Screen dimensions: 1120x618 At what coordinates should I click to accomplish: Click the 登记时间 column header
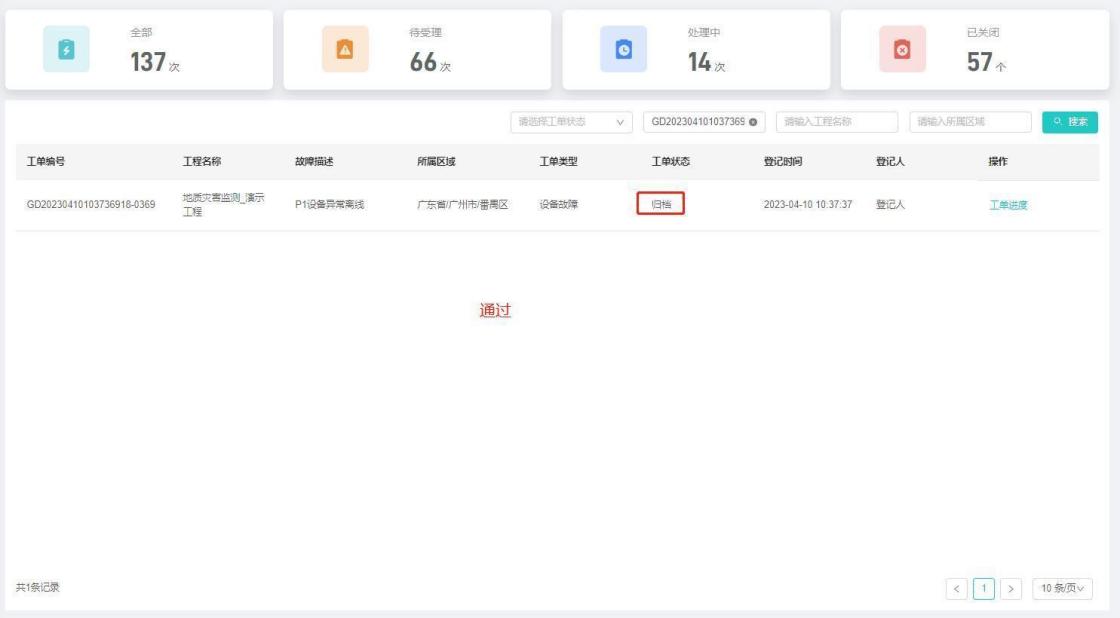(783, 162)
